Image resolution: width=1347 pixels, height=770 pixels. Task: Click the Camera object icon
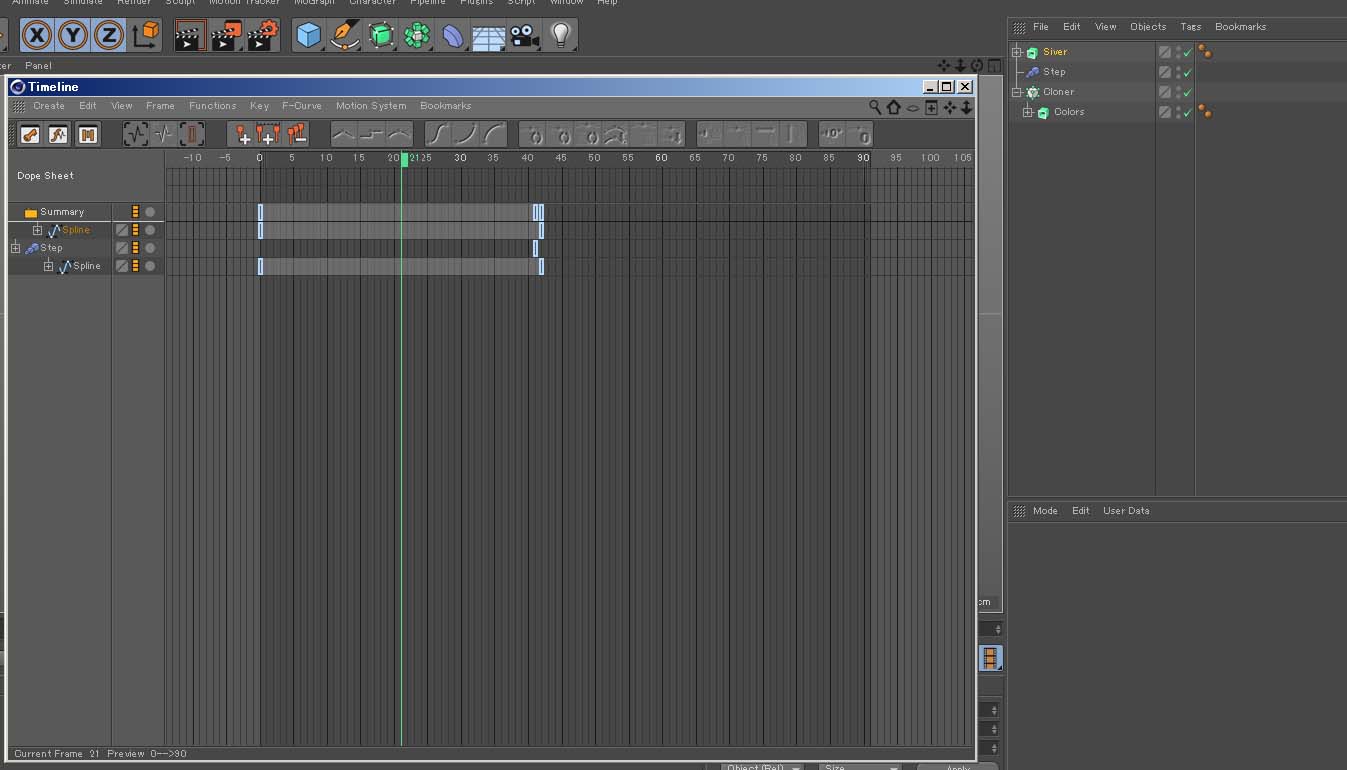coord(524,36)
